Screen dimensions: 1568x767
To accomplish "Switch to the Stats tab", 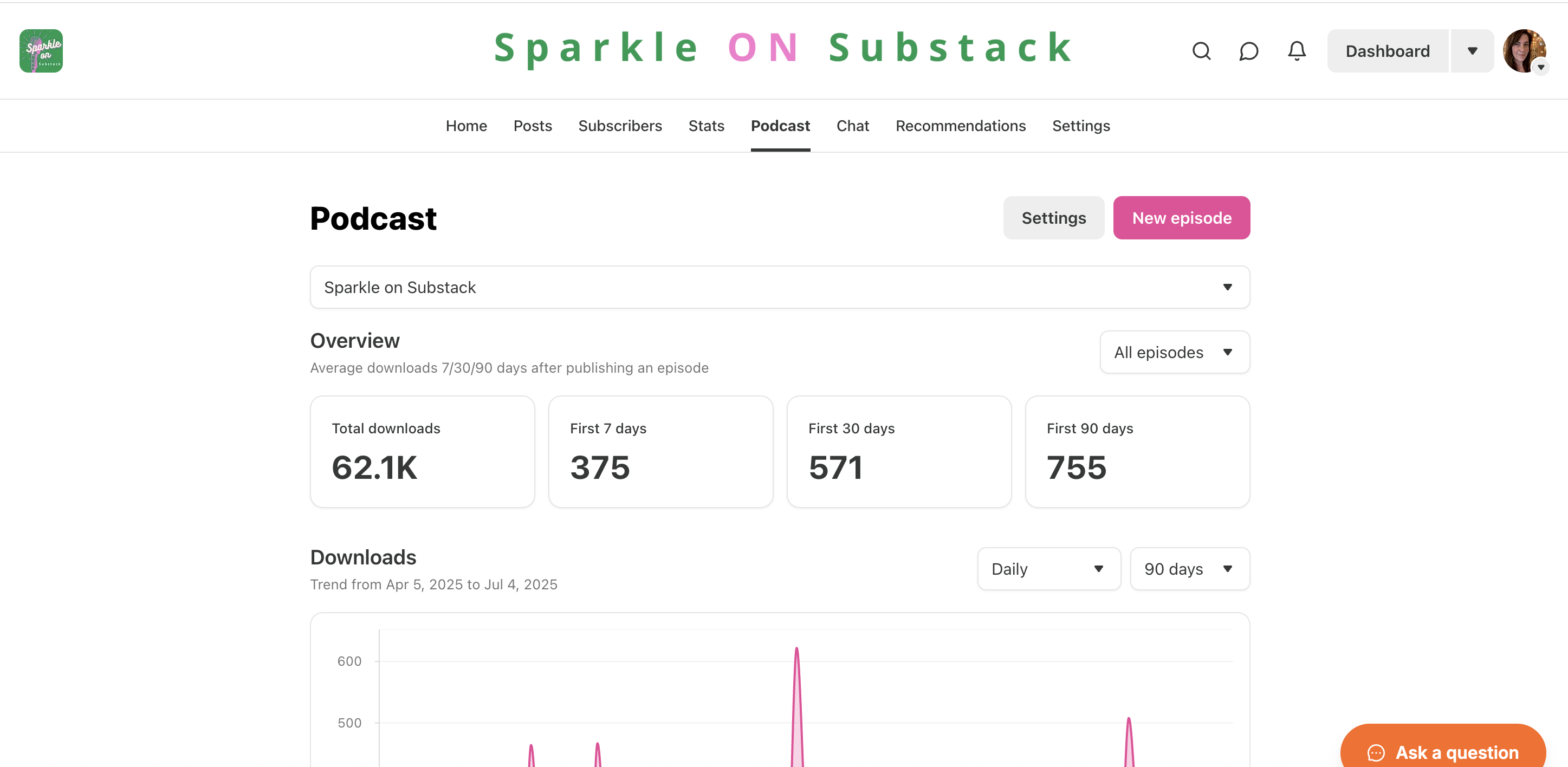I will pos(706,126).
